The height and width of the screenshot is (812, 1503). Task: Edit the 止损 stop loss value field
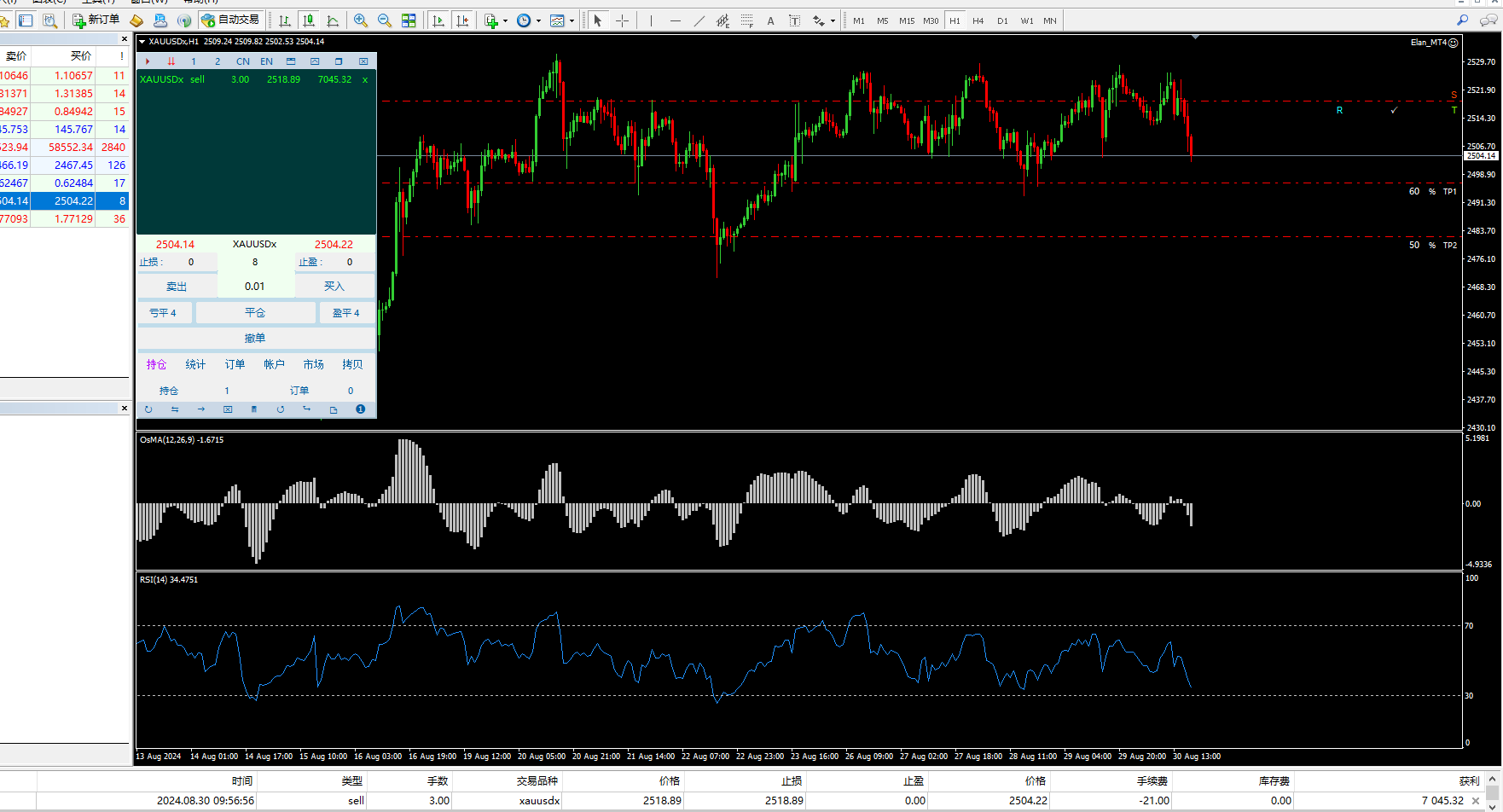click(x=191, y=262)
